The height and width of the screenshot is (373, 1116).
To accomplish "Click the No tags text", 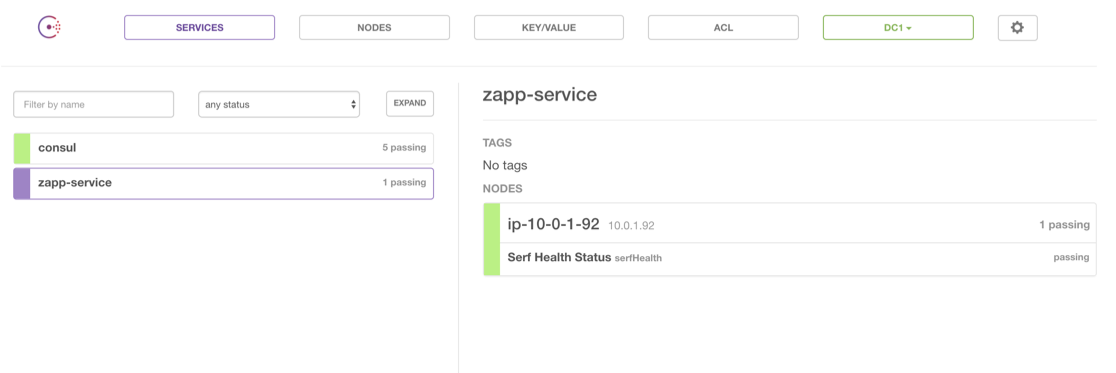I will [x=505, y=165].
